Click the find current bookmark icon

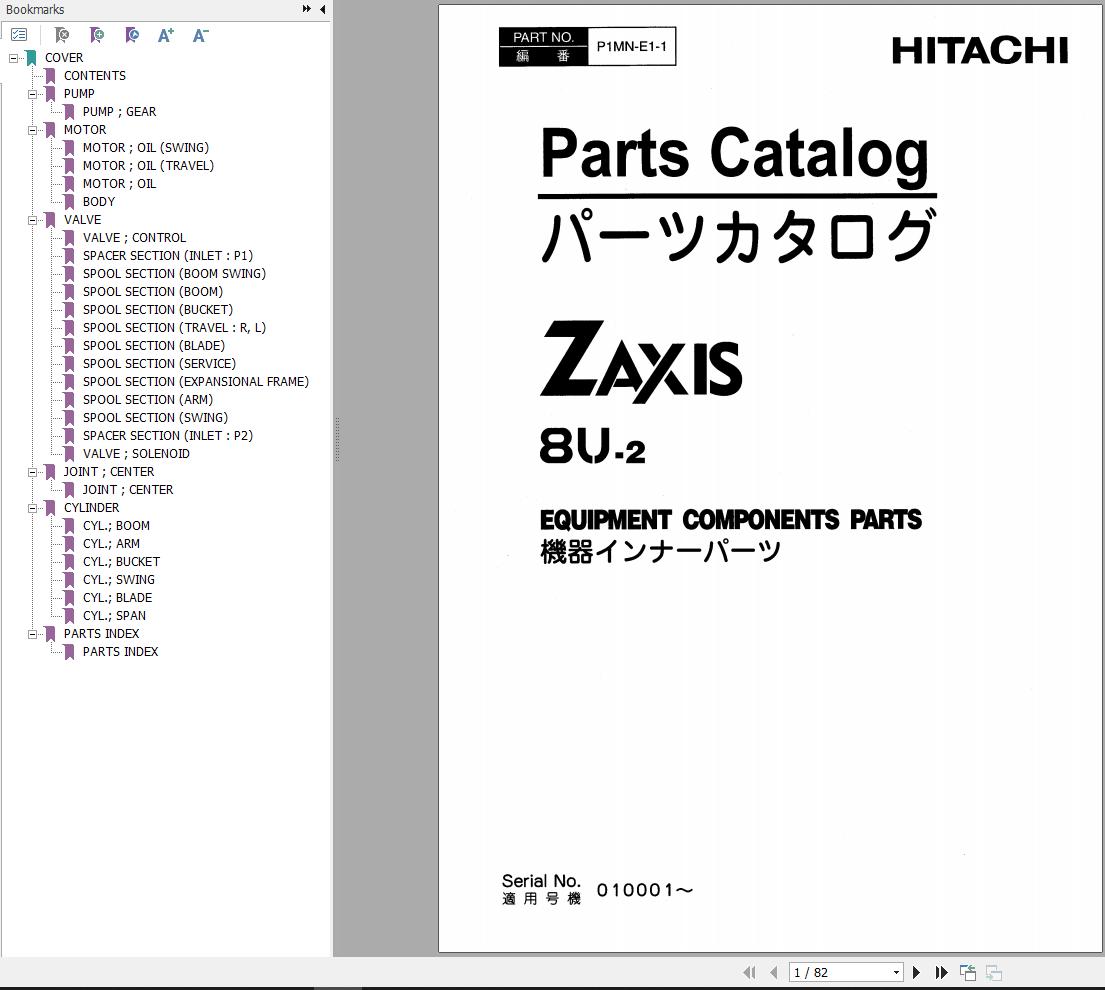(x=132, y=35)
